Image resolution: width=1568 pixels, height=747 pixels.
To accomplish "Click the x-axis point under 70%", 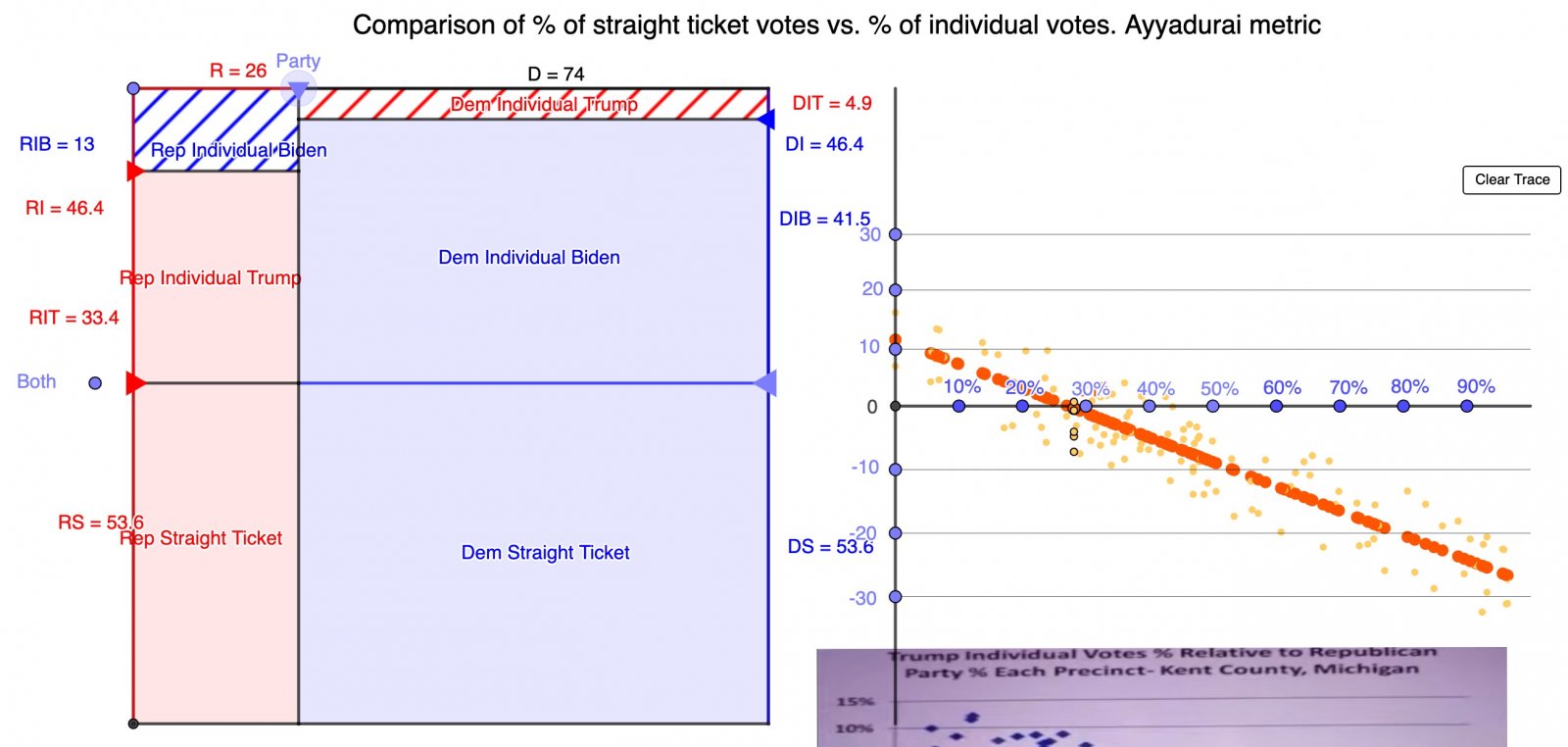I will [x=1340, y=406].
